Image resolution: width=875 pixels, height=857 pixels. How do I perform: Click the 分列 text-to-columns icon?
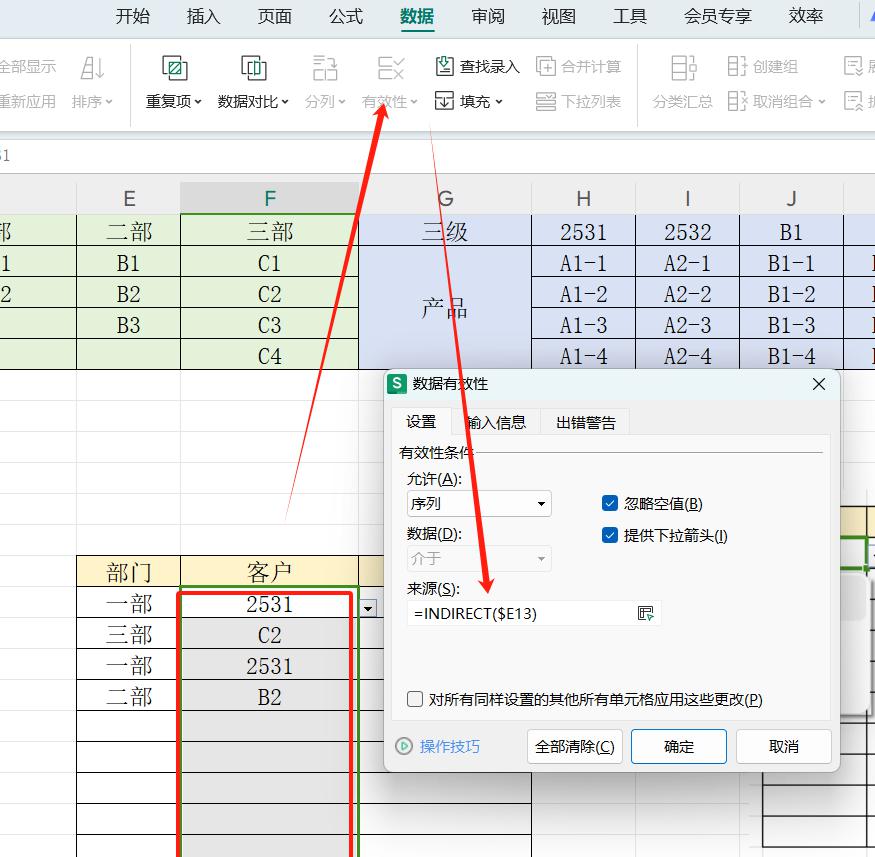click(x=325, y=68)
